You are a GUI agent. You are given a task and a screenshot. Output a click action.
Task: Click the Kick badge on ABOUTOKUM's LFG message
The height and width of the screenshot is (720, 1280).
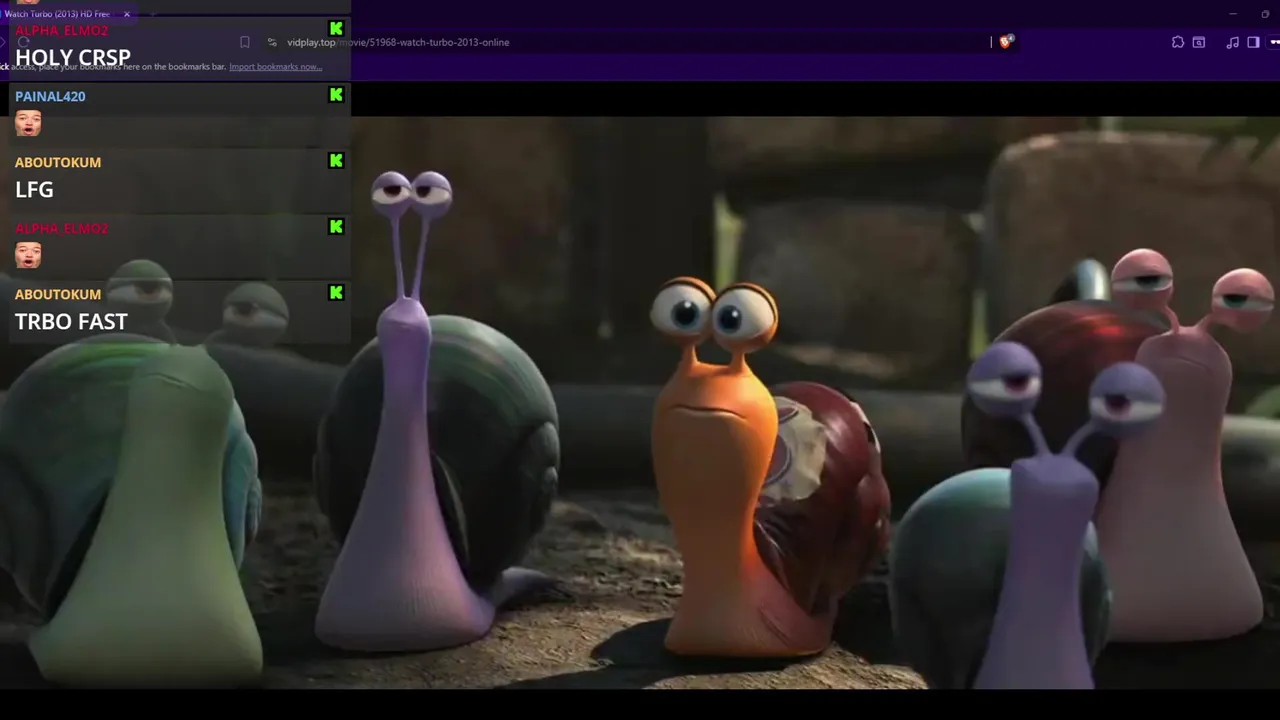(x=336, y=161)
